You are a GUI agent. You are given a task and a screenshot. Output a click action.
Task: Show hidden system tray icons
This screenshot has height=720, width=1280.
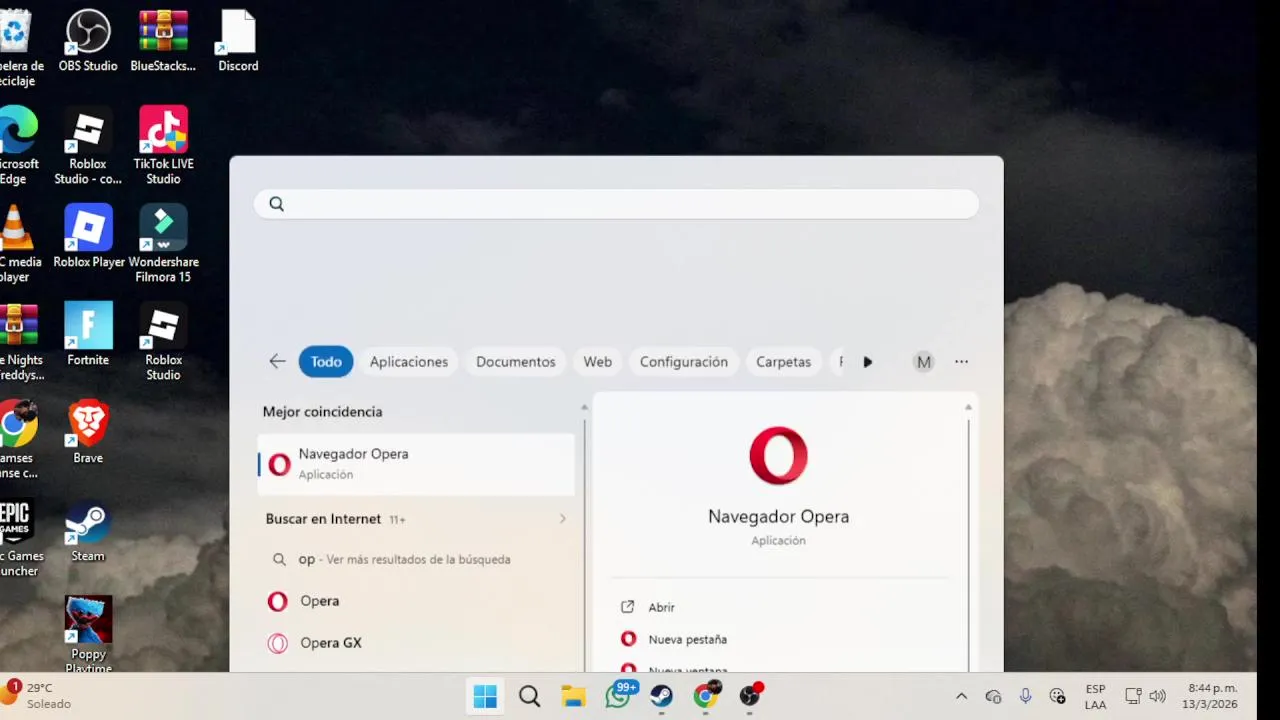(961, 696)
